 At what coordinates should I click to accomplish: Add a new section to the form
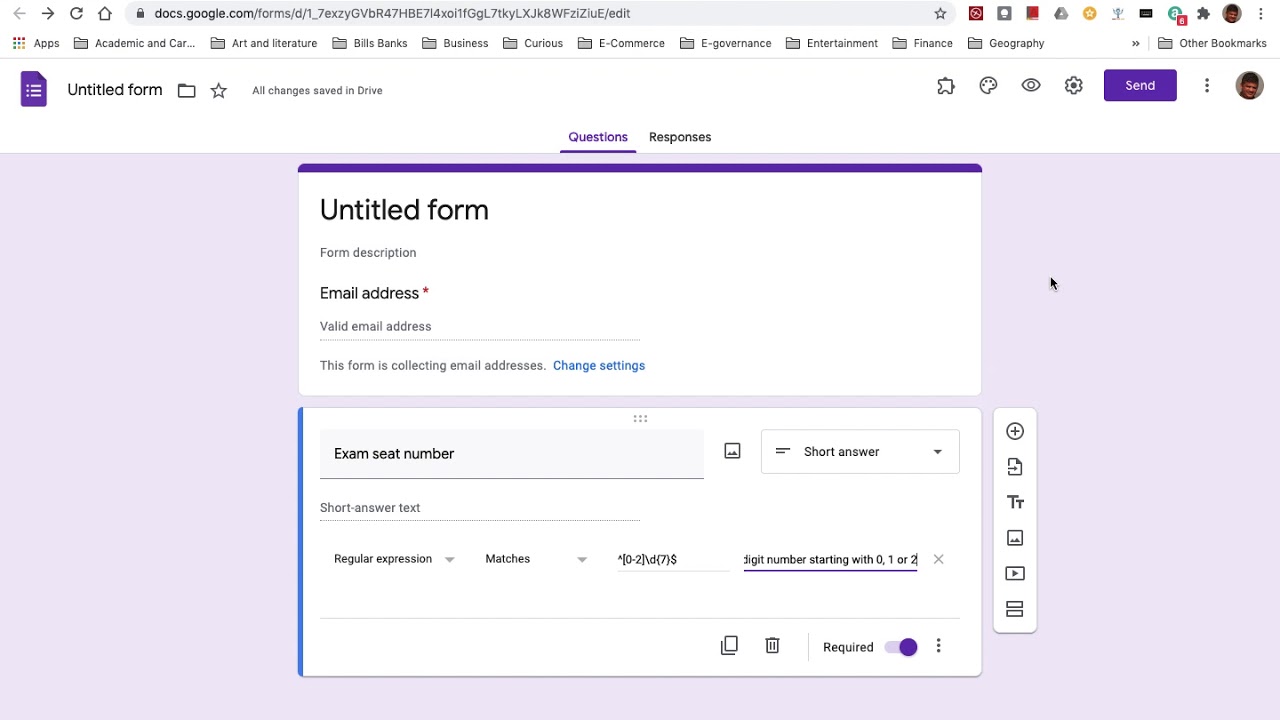(1015, 609)
